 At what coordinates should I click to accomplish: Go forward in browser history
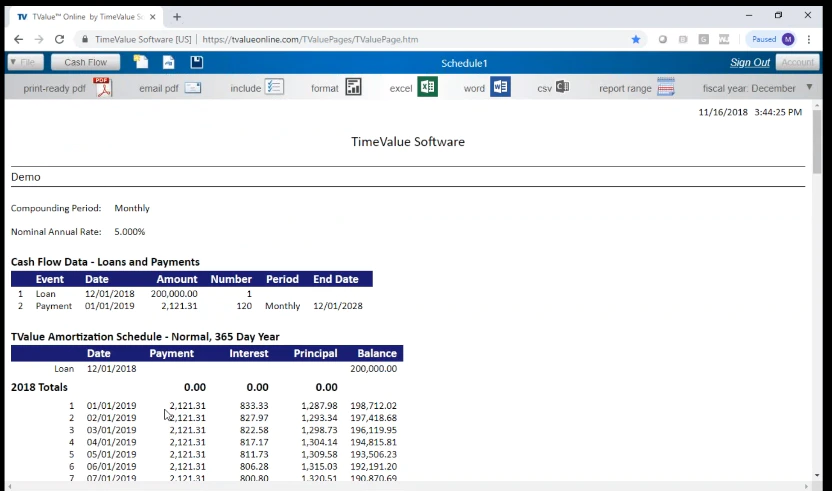pyautogui.click(x=39, y=39)
